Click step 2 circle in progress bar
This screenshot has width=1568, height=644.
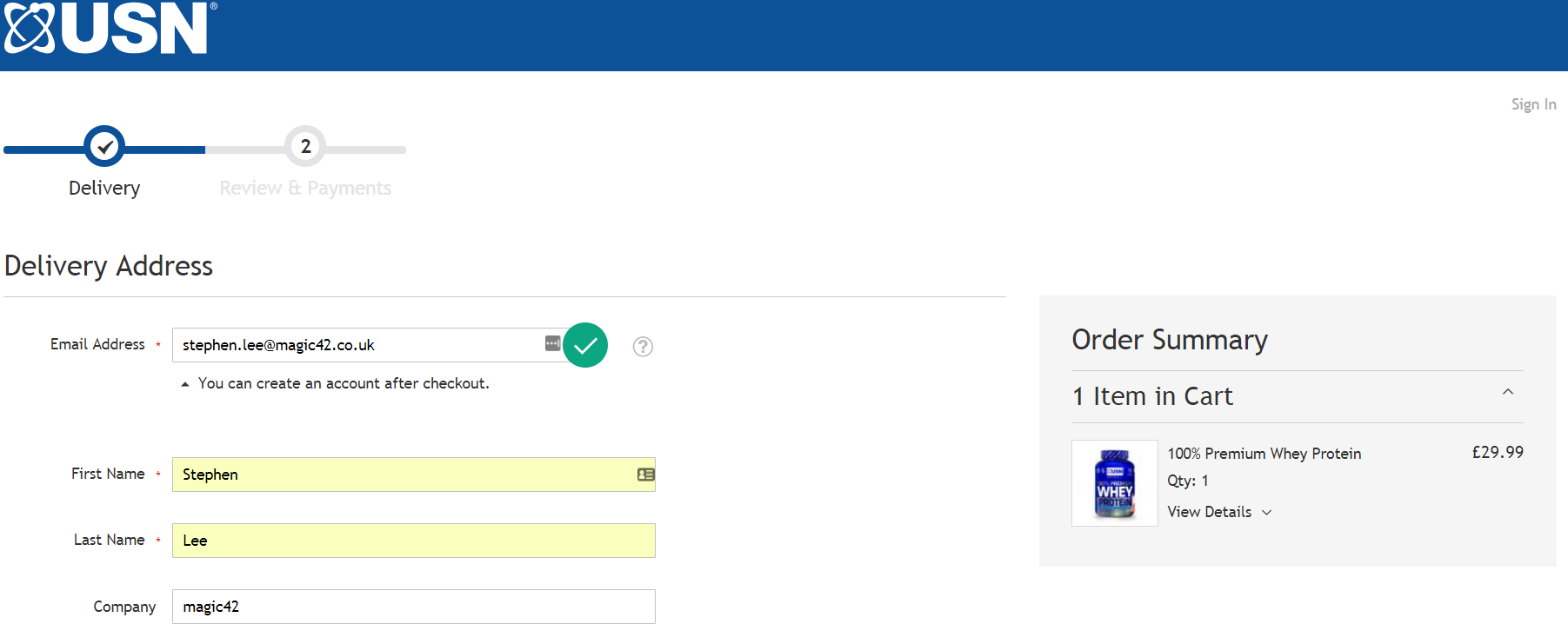pos(305,147)
